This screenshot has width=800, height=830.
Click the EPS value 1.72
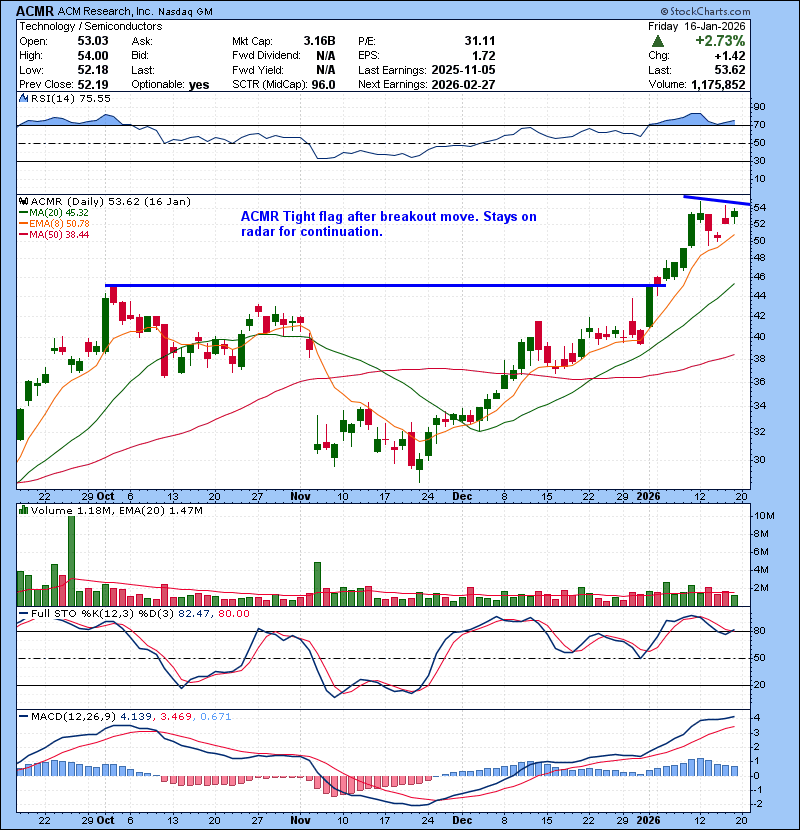pyautogui.click(x=484, y=56)
